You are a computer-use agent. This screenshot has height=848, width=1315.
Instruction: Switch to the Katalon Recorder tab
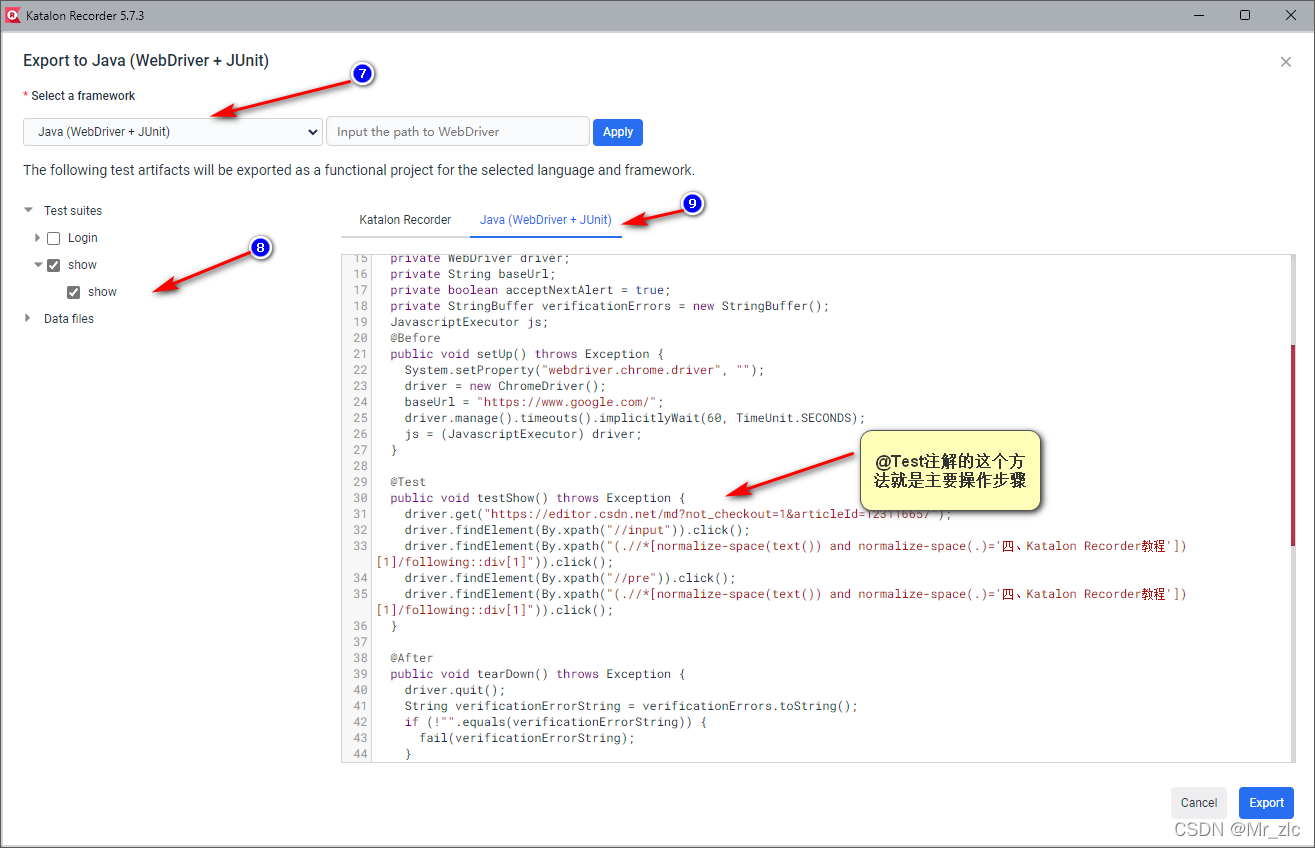pyautogui.click(x=405, y=220)
